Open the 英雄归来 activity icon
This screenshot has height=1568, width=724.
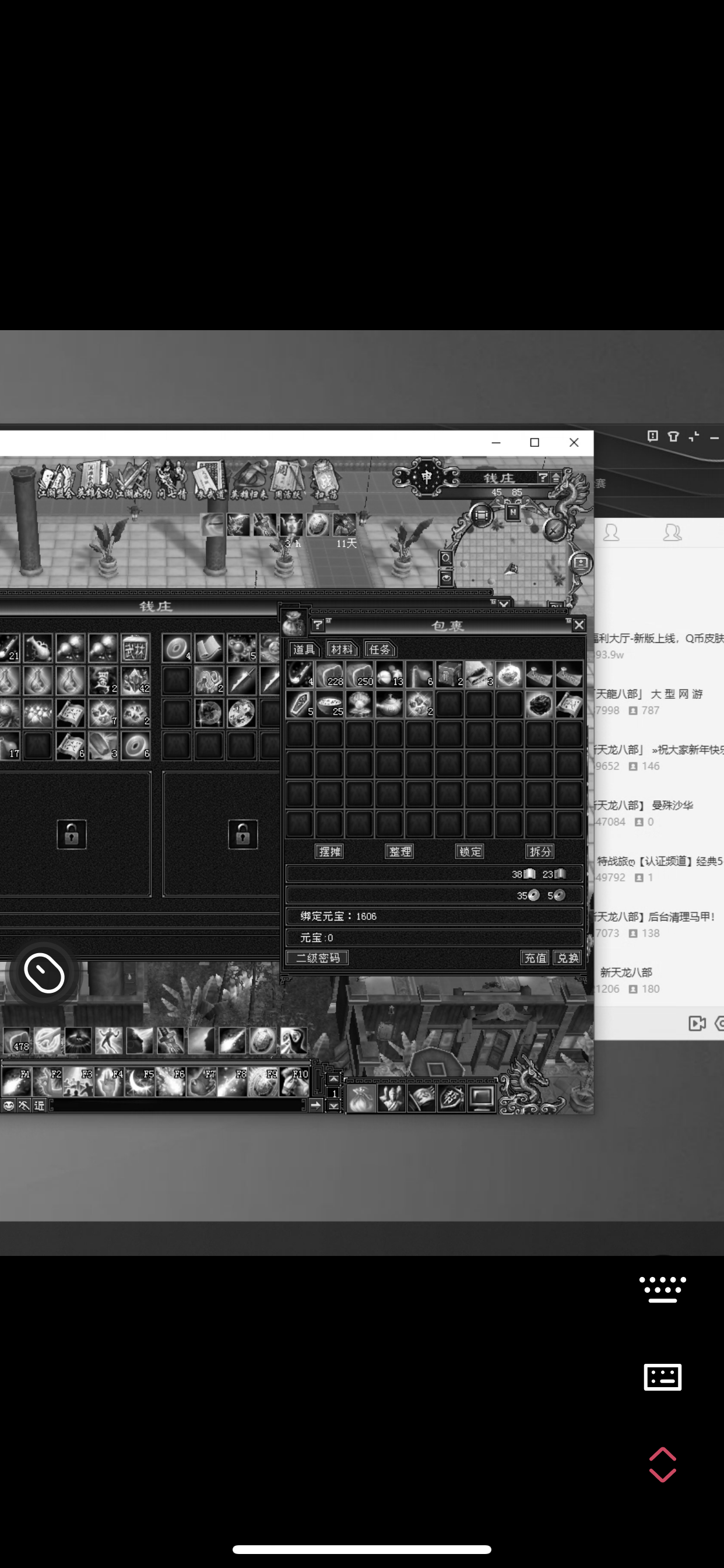pos(249,480)
